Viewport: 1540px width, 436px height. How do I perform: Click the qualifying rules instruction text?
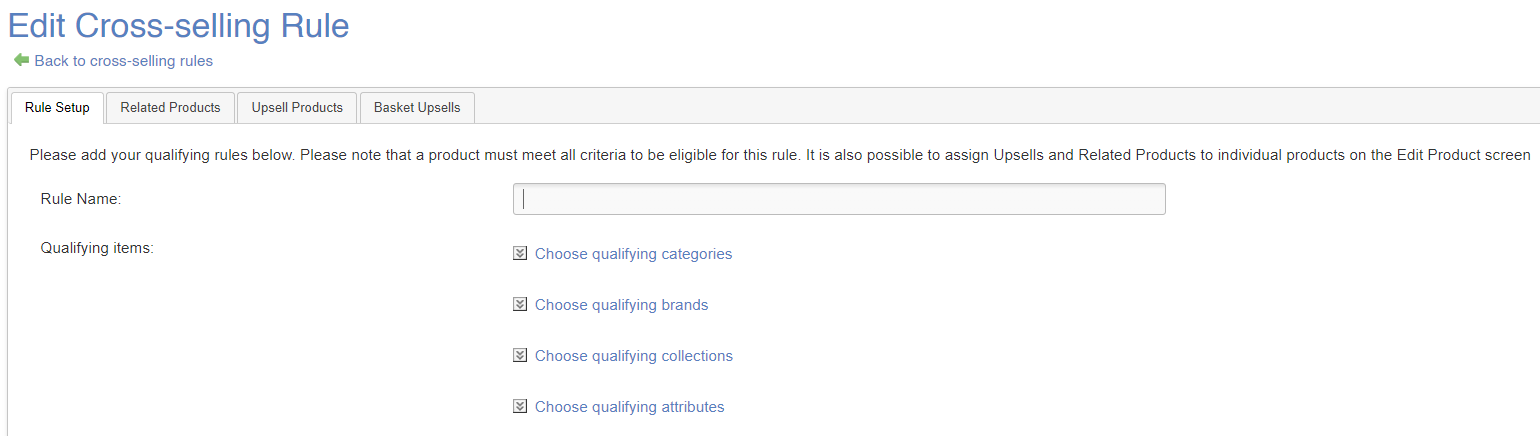[x=779, y=155]
